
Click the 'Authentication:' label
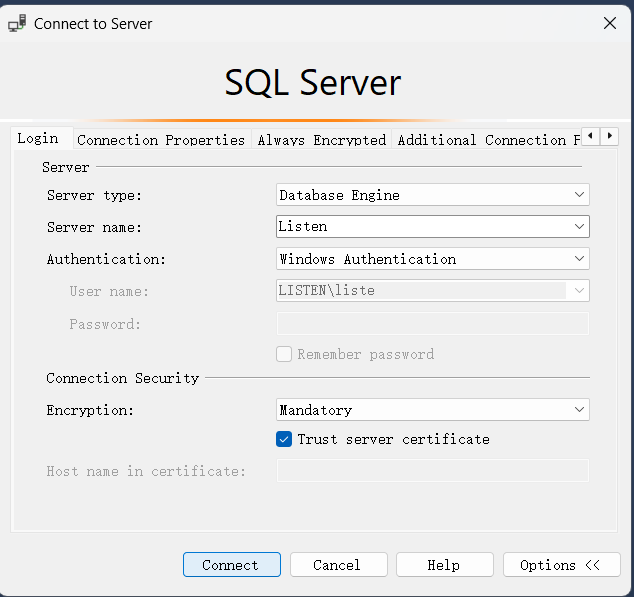pyautogui.click(x=106, y=259)
